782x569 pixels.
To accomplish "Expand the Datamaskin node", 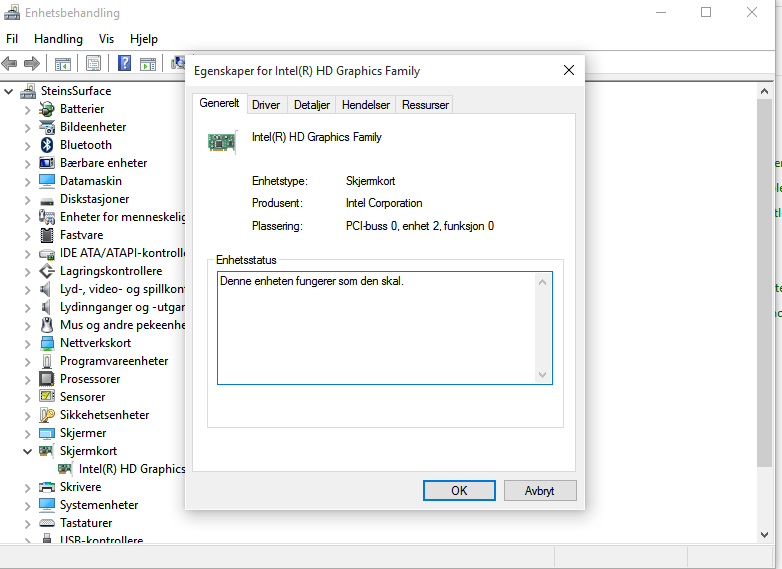I will point(27,182).
